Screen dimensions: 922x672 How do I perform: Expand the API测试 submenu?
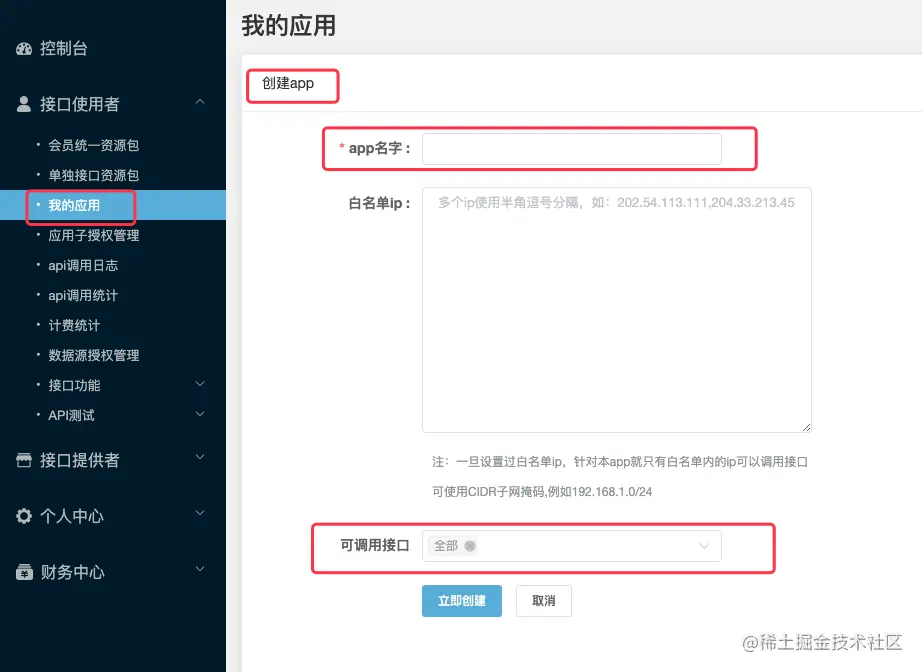click(x=199, y=414)
